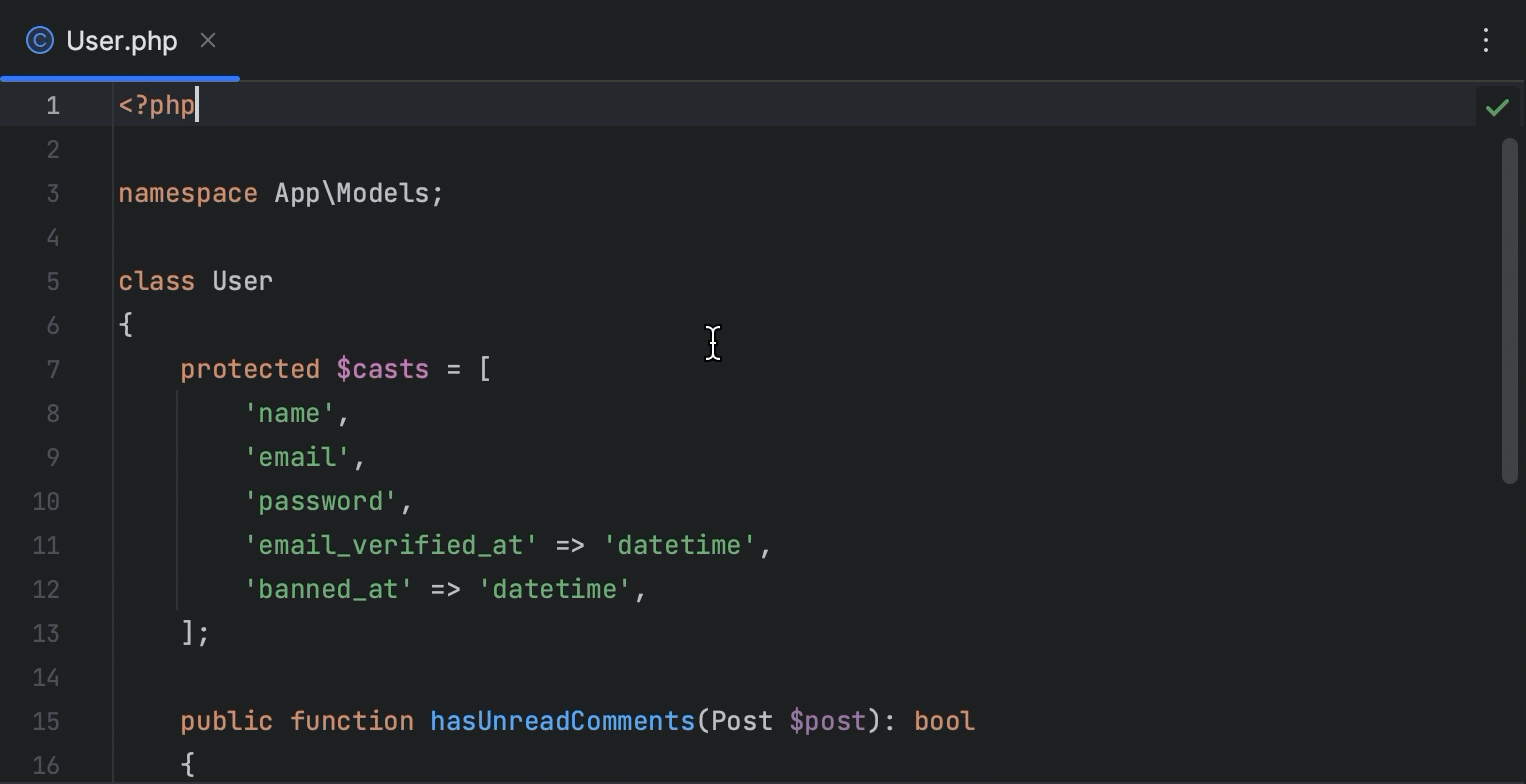Select the 'password' string on line 10
The width and height of the screenshot is (1526, 784).
click(x=322, y=501)
